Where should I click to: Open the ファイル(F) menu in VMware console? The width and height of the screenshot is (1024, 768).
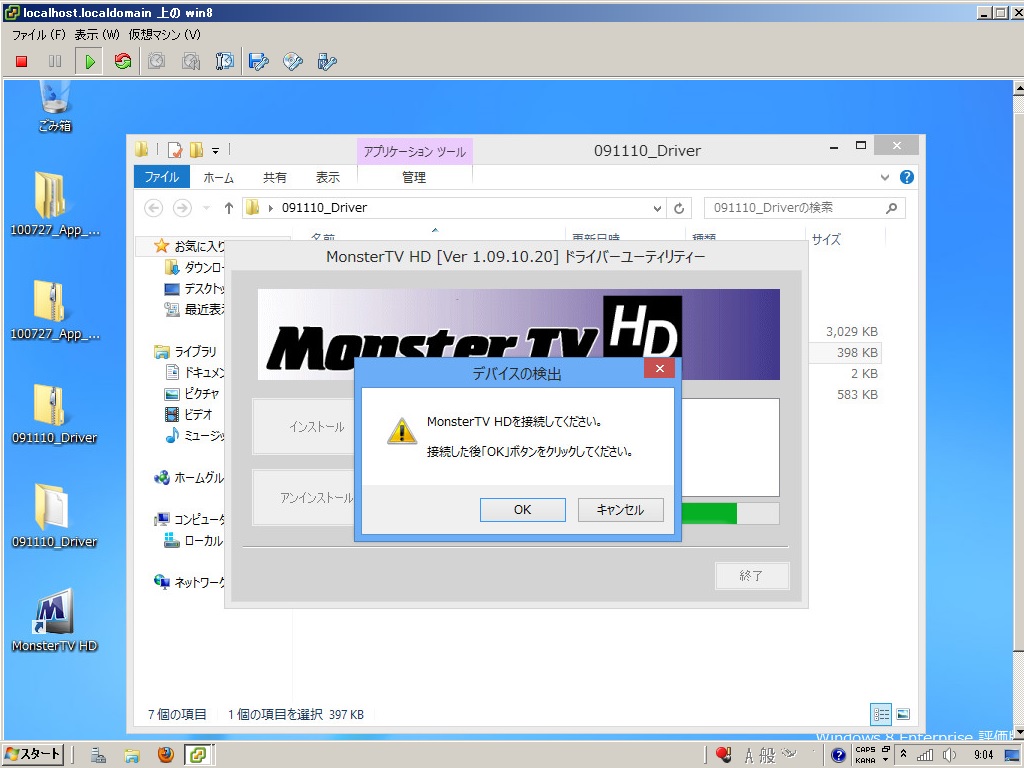[x=39, y=35]
